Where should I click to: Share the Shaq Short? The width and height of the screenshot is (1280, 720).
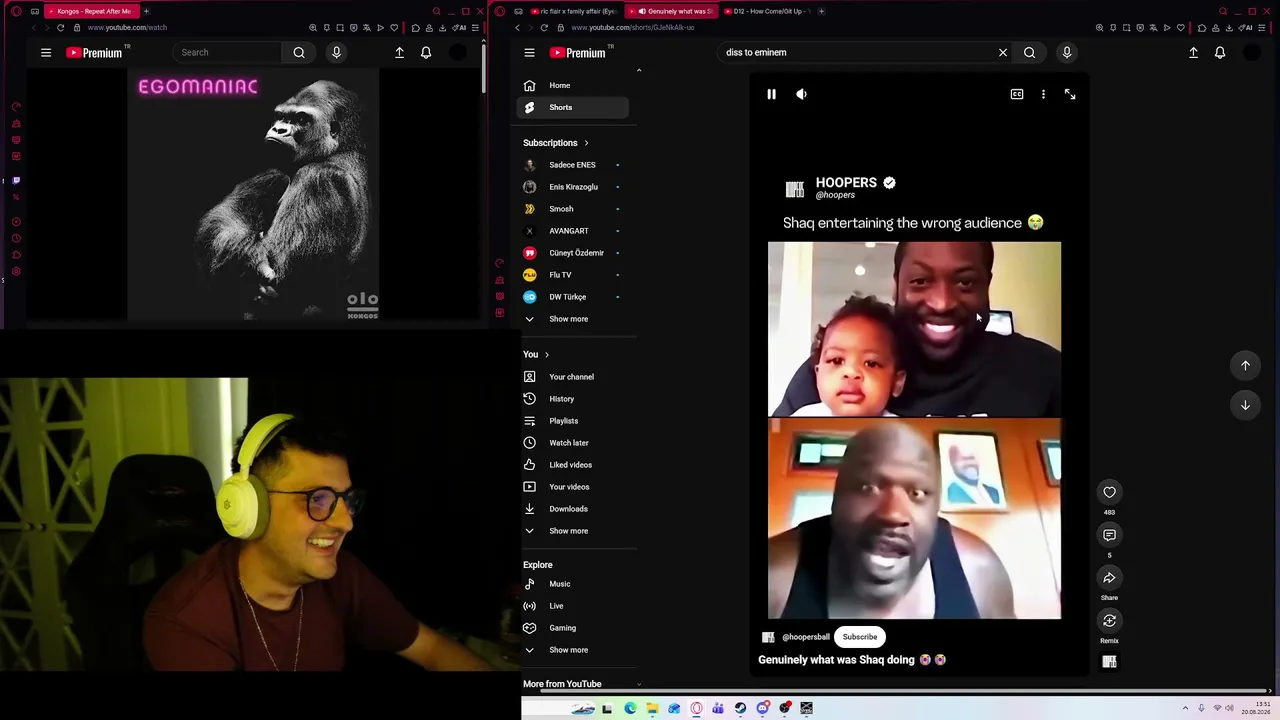(1109, 578)
